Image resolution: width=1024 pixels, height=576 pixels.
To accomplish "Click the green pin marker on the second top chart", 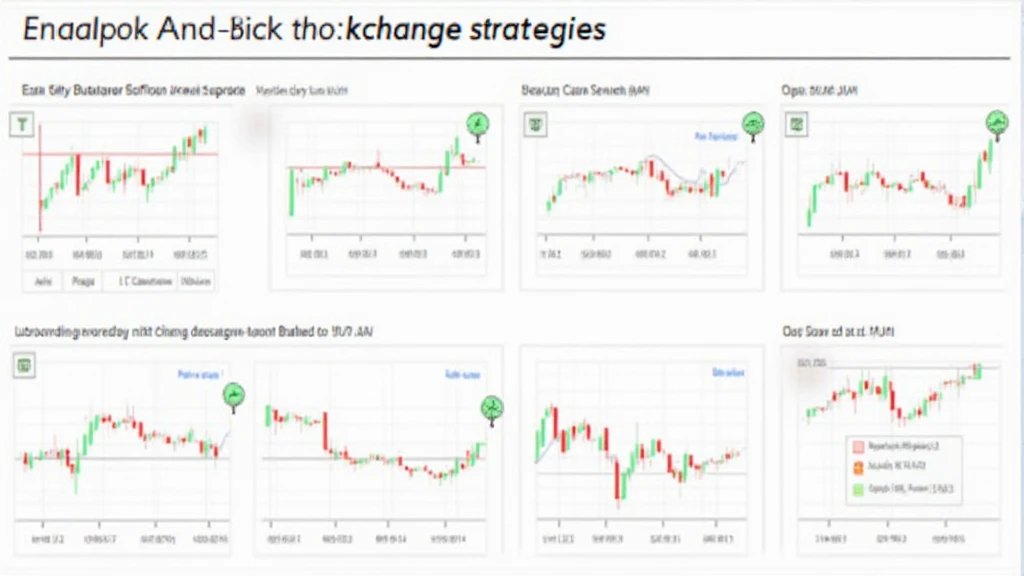I will point(478,126).
